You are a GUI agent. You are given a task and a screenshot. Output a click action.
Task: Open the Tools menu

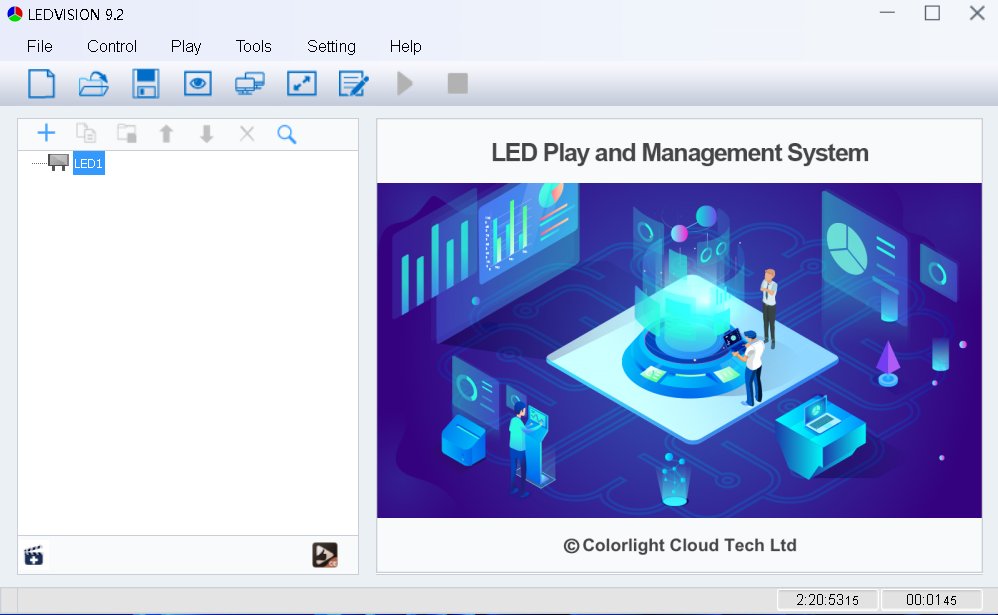tap(253, 46)
